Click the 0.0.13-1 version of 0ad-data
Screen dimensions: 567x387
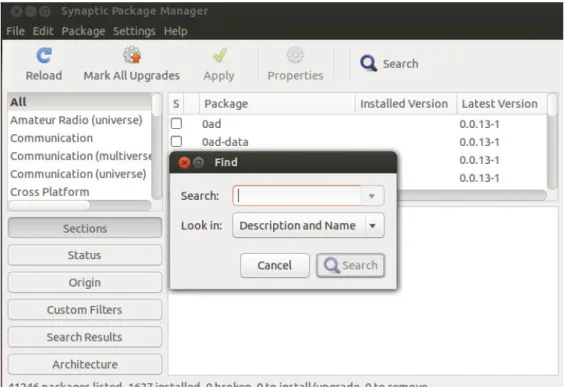coord(479,142)
